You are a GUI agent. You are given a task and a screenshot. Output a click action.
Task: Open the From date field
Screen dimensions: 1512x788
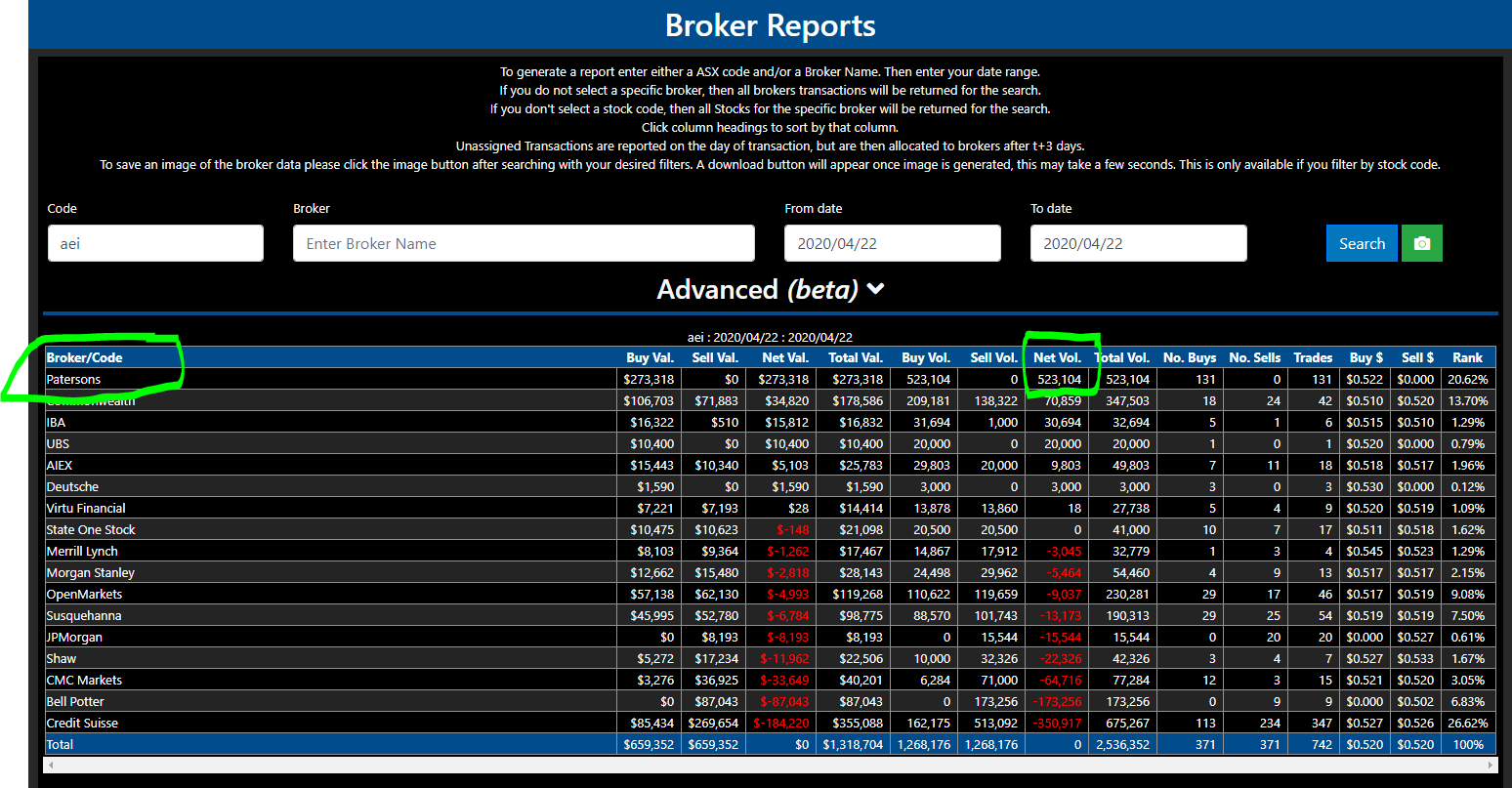893,243
